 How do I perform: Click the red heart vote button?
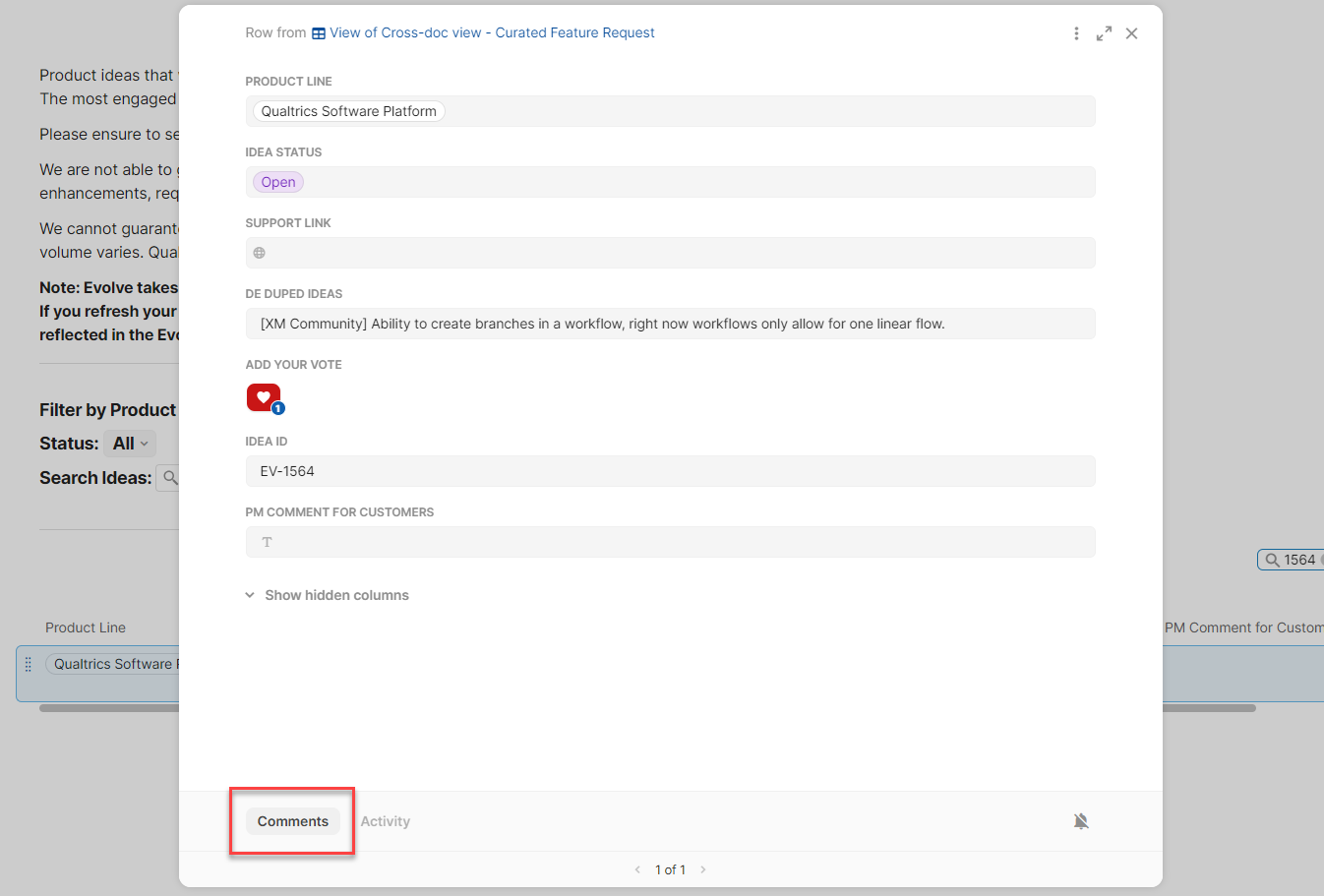[x=264, y=397]
